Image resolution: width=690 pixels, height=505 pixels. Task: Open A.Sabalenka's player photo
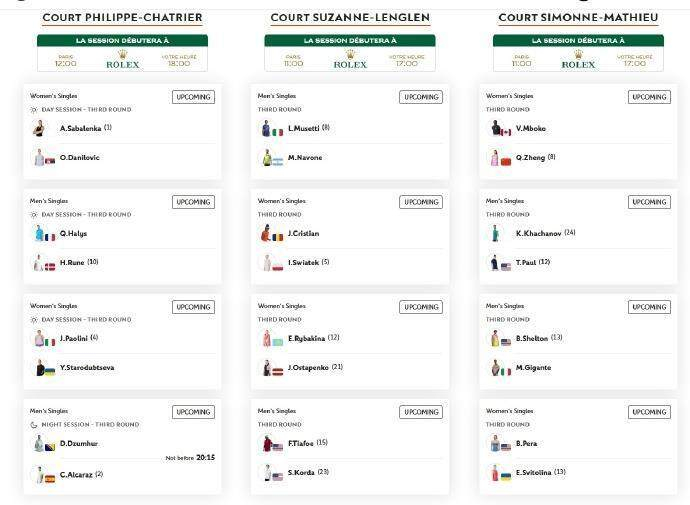point(39,129)
